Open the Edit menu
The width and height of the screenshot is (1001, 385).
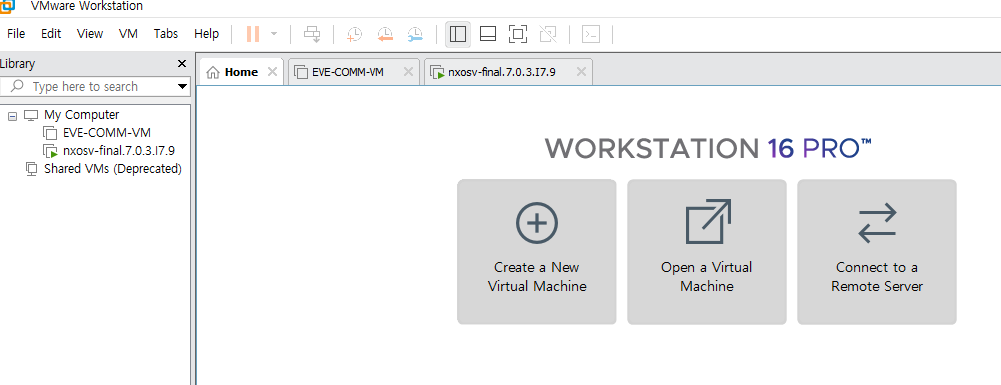51,34
